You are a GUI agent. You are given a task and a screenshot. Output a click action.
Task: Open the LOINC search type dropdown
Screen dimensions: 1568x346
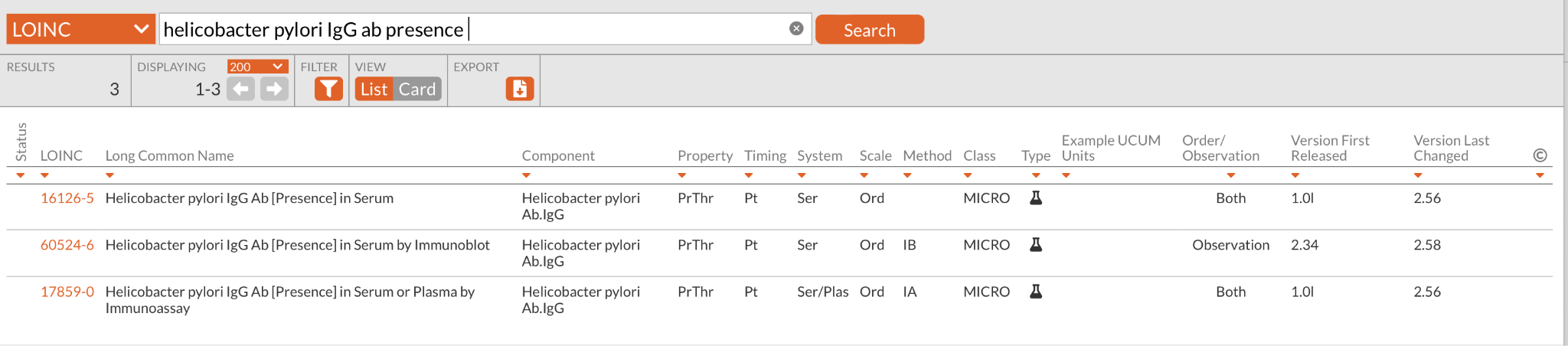click(80, 29)
